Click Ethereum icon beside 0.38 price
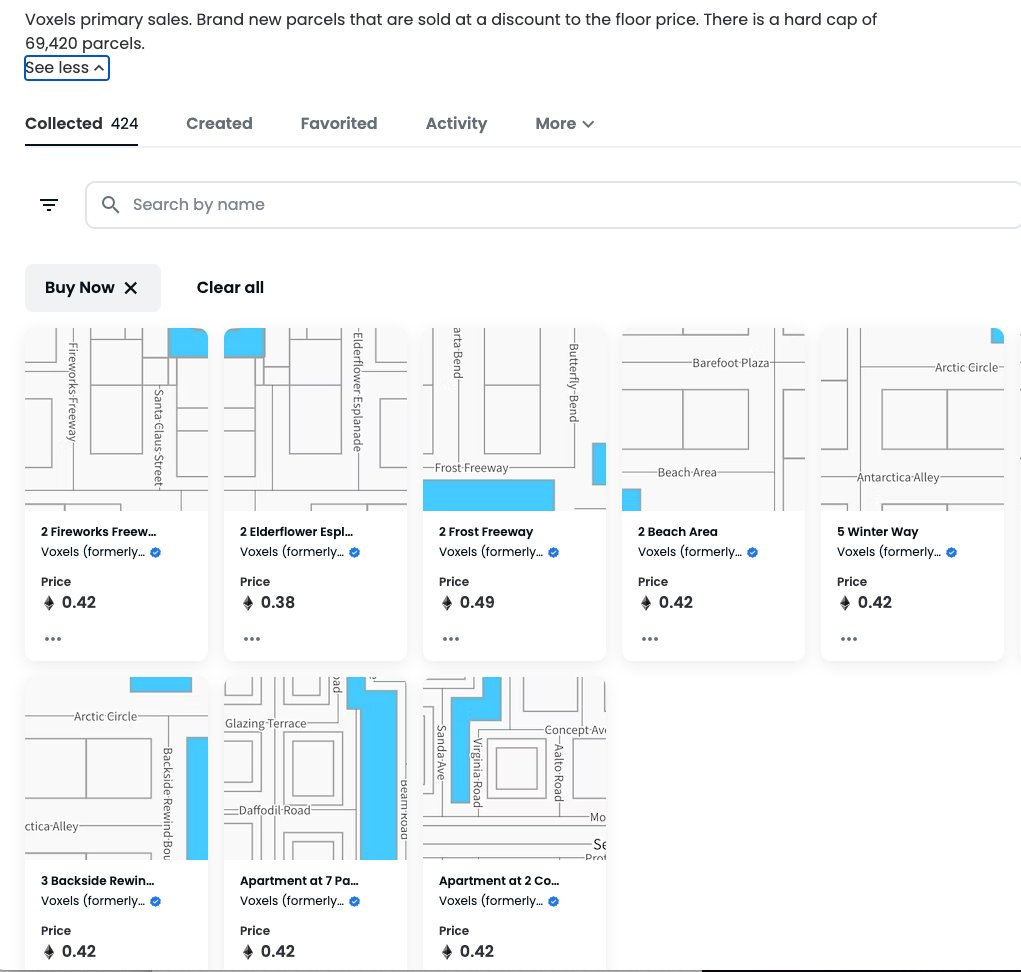1021x972 pixels. (248, 603)
